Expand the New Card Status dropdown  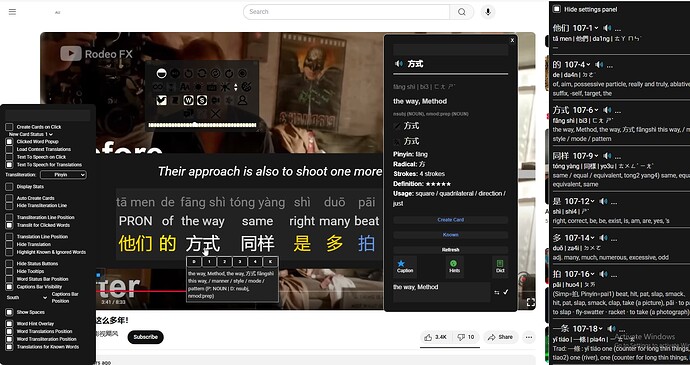pyautogui.click(x=31, y=134)
